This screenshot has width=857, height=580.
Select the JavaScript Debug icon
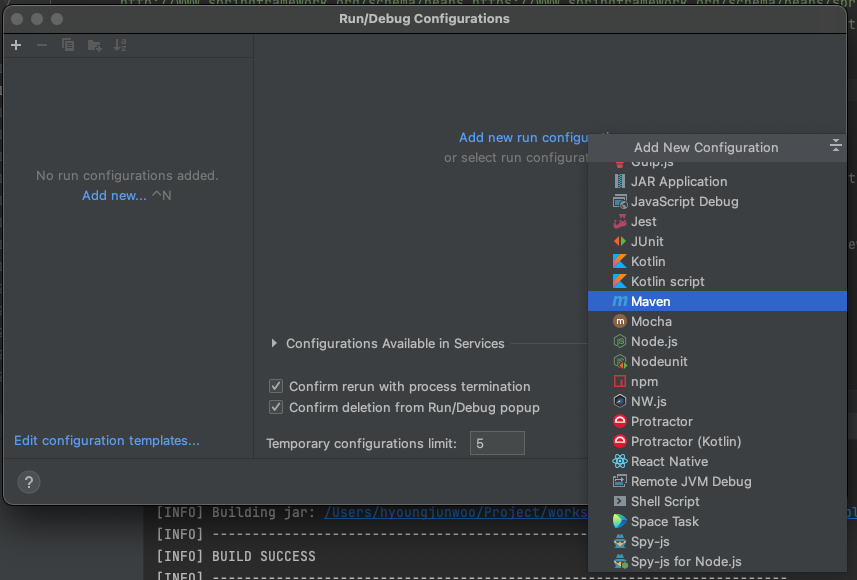pos(619,201)
